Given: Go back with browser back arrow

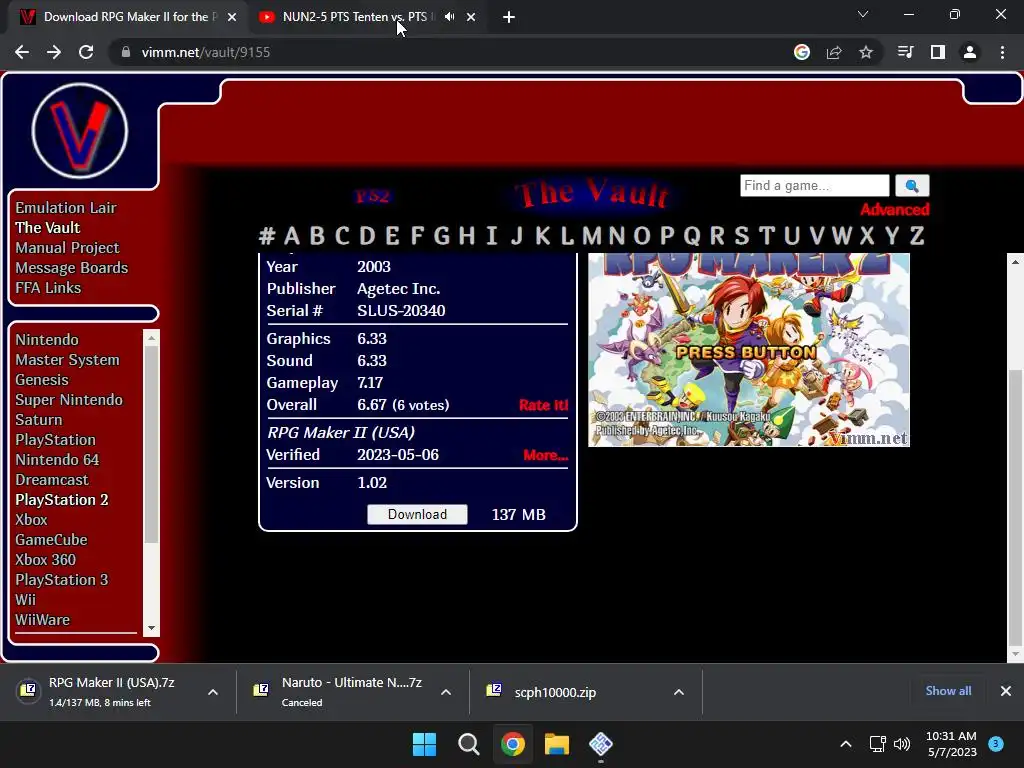Looking at the screenshot, I should tap(22, 52).
